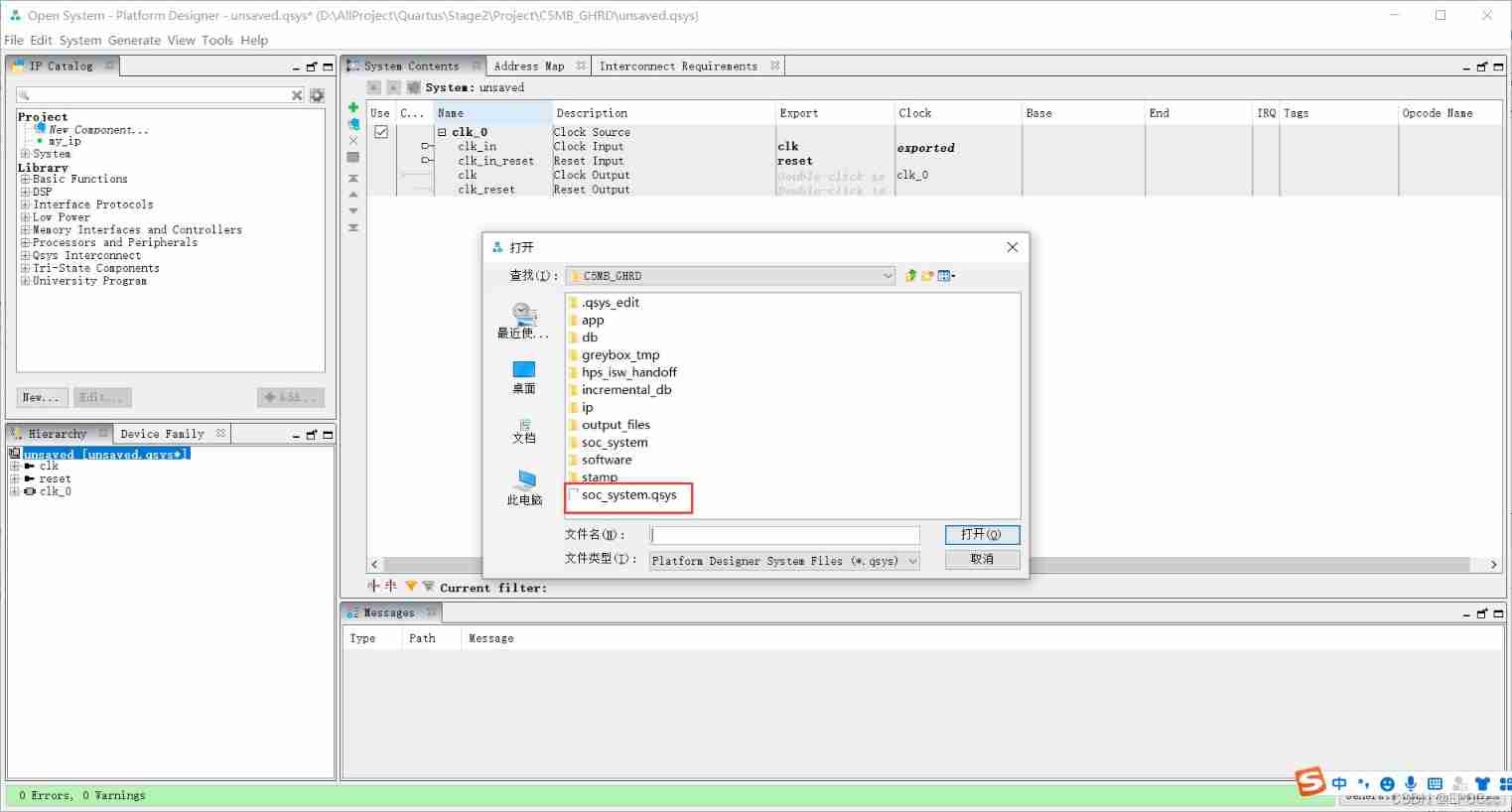Click the 取消 (Cancel) button

pyautogui.click(x=982, y=559)
